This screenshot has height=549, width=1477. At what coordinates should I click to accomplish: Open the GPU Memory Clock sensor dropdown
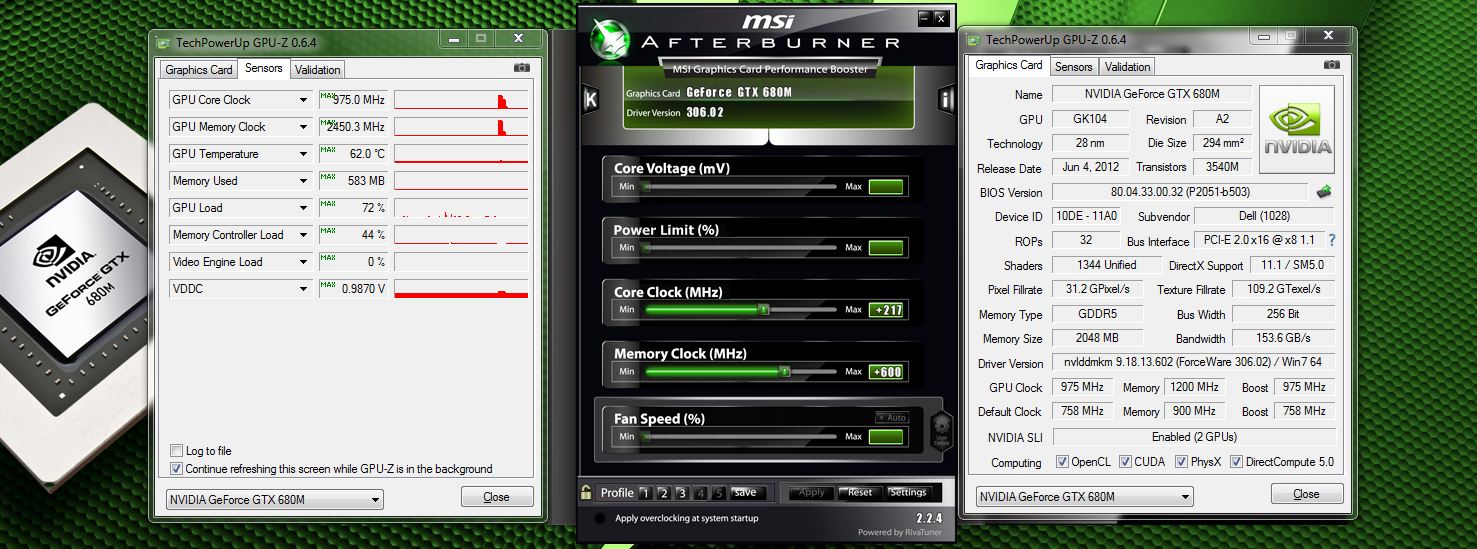click(303, 127)
